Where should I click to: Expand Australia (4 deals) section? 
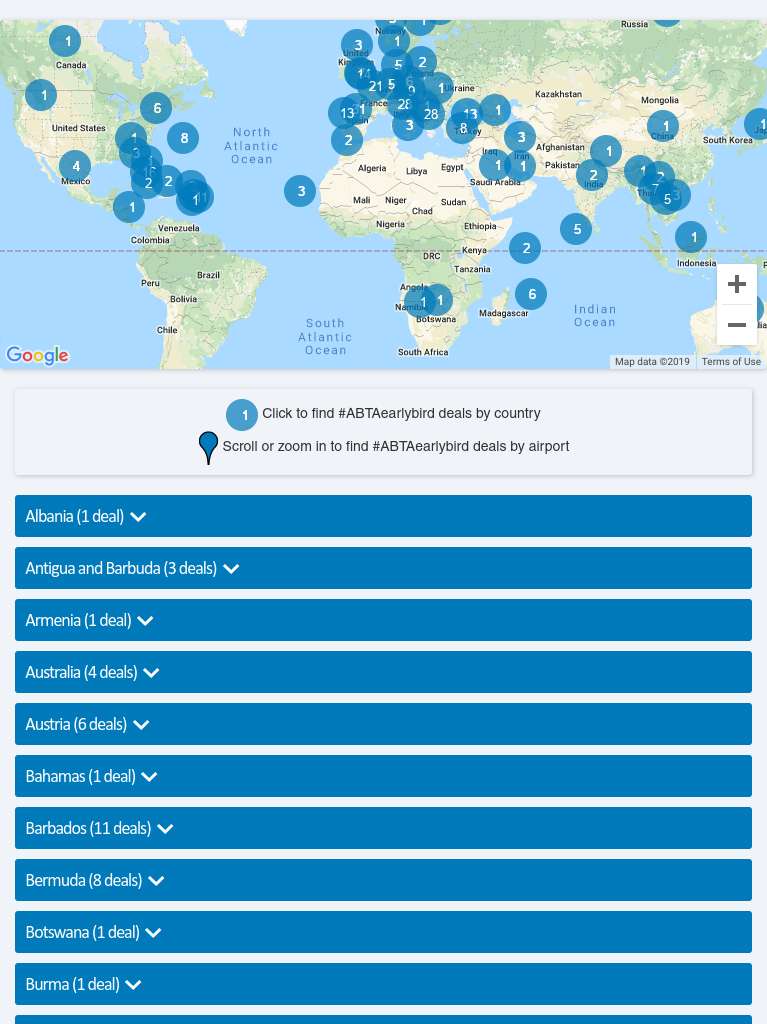coord(384,672)
